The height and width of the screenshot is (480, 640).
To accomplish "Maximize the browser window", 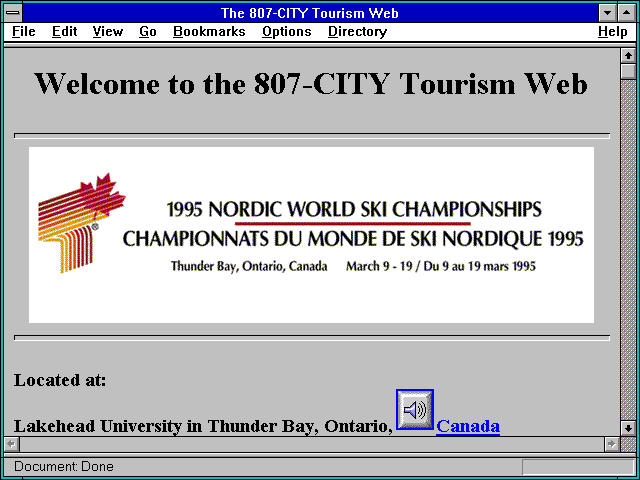I will pyautogui.click(x=627, y=13).
